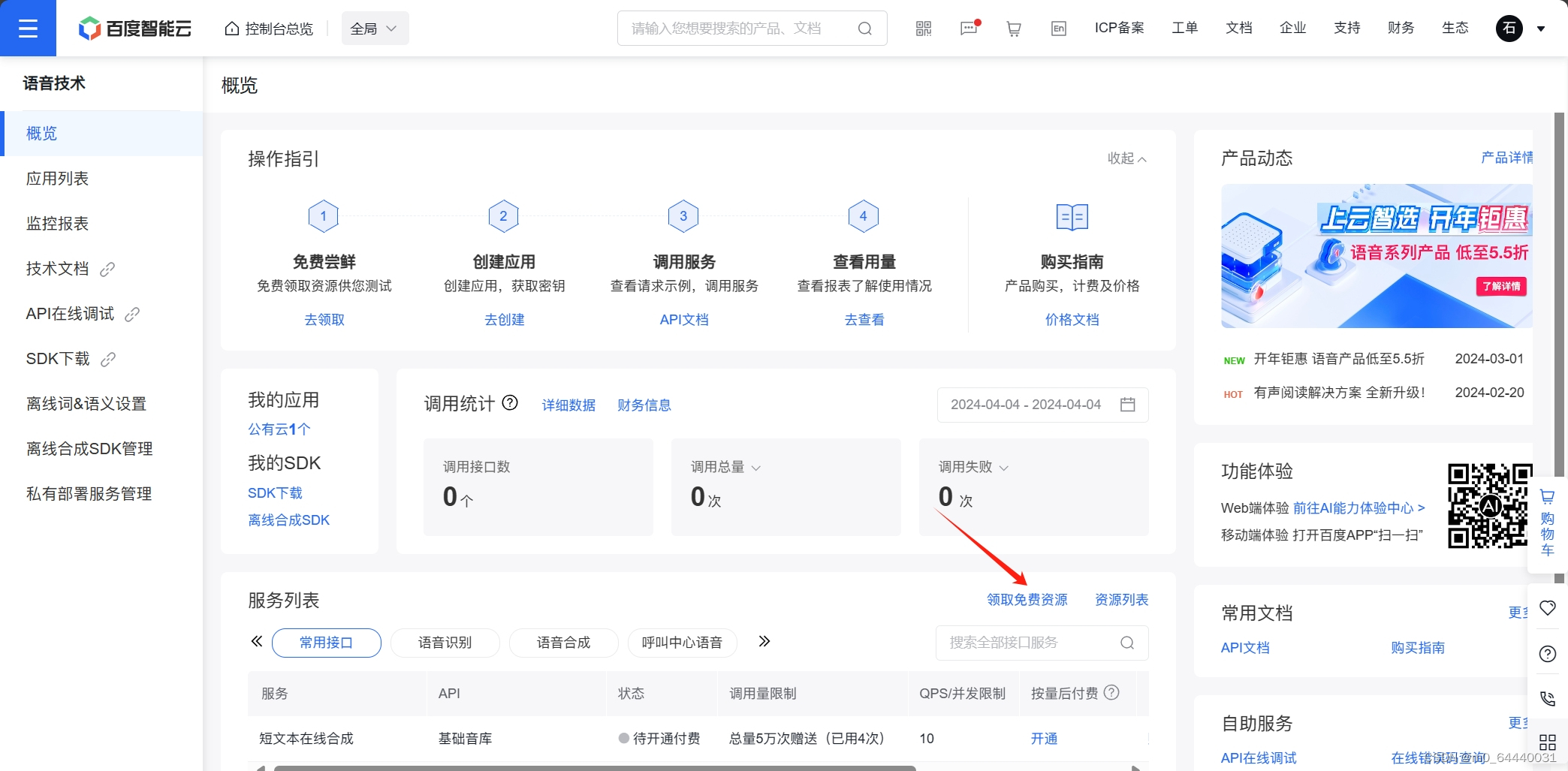Open the API文档 link under 调用服务
This screenshot has height=771, width=1568.
click(x=684, y=320)
